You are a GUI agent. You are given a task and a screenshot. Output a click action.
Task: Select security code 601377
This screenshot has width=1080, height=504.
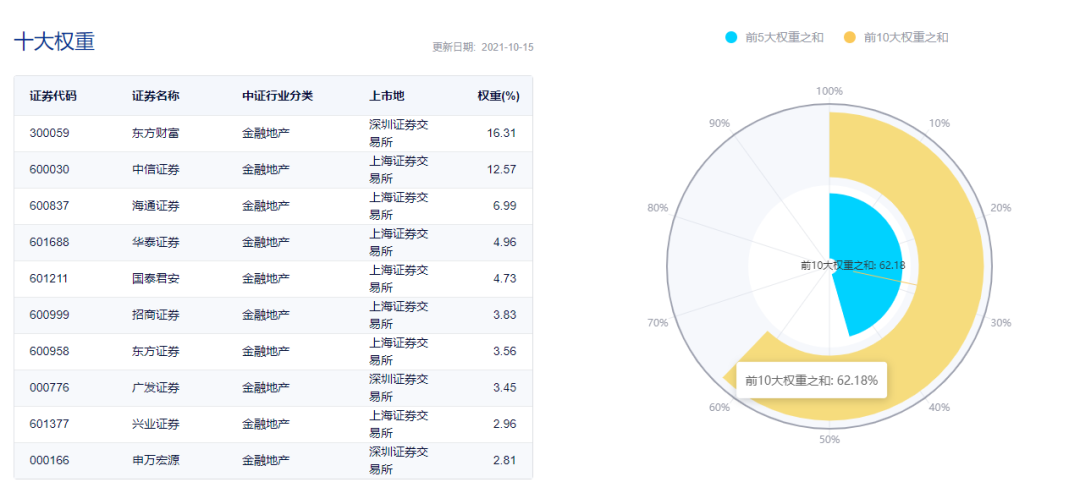(x=50, y=424)
